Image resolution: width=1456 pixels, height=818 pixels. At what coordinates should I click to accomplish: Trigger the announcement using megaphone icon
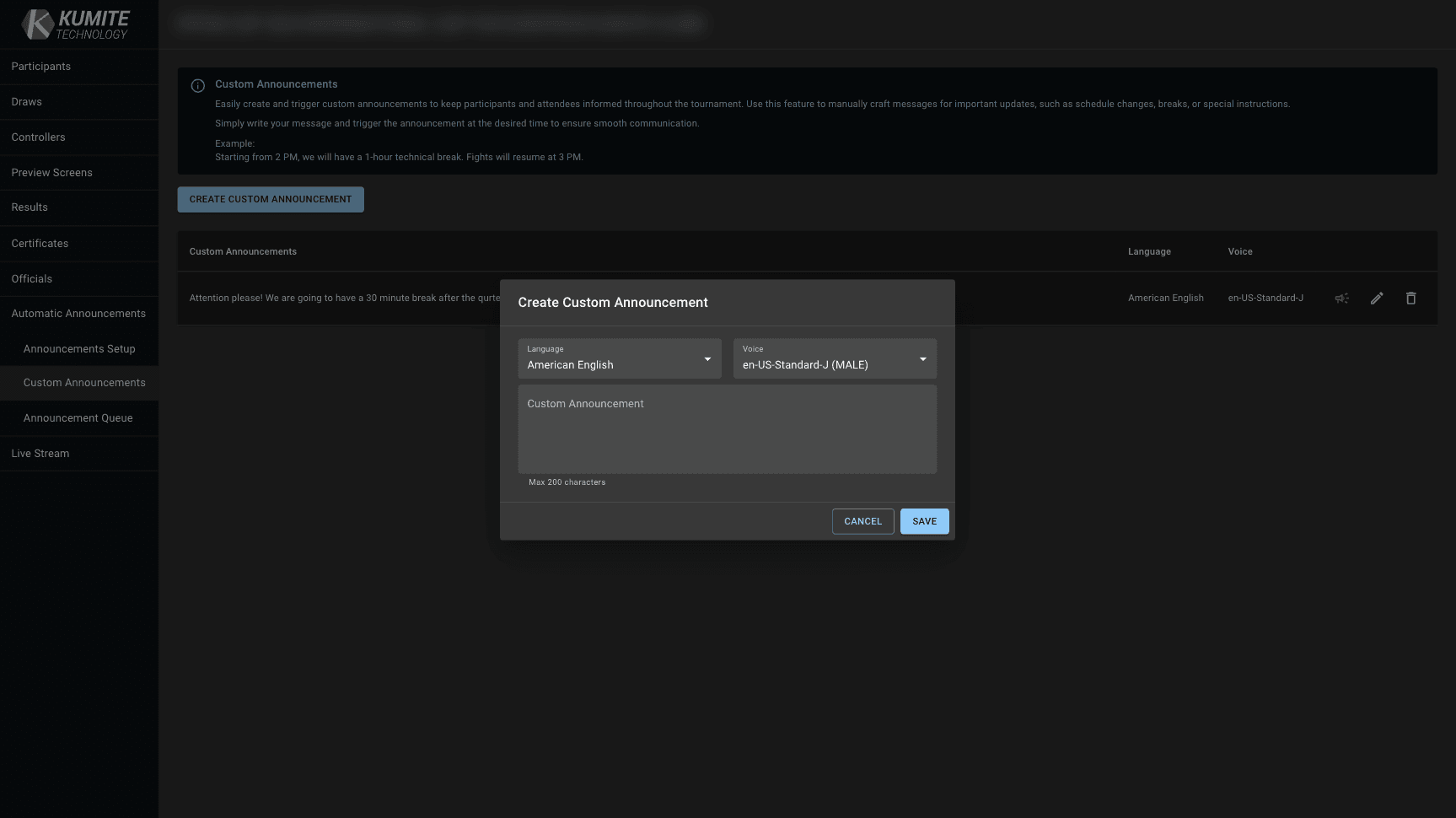[1341, 298]
